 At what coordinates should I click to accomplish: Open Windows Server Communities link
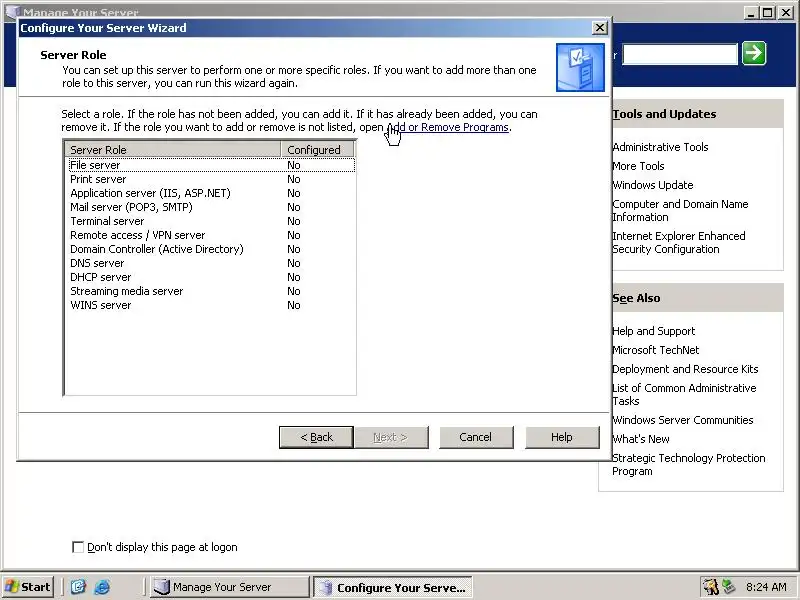[x=683, y=420]
